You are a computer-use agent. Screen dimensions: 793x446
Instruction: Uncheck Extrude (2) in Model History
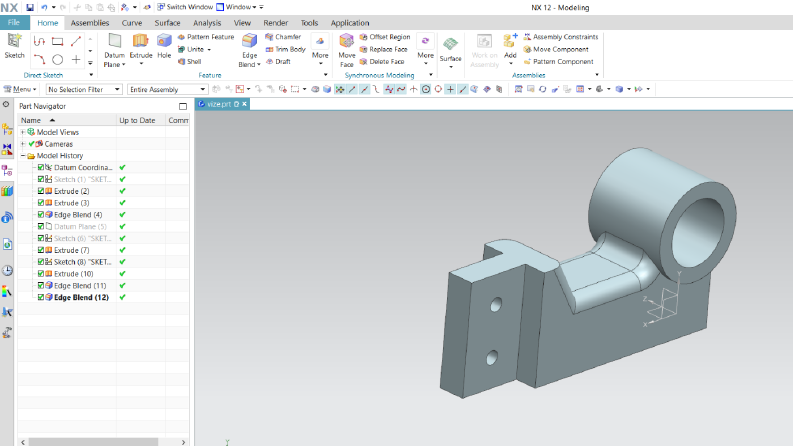tap(41, 191)
